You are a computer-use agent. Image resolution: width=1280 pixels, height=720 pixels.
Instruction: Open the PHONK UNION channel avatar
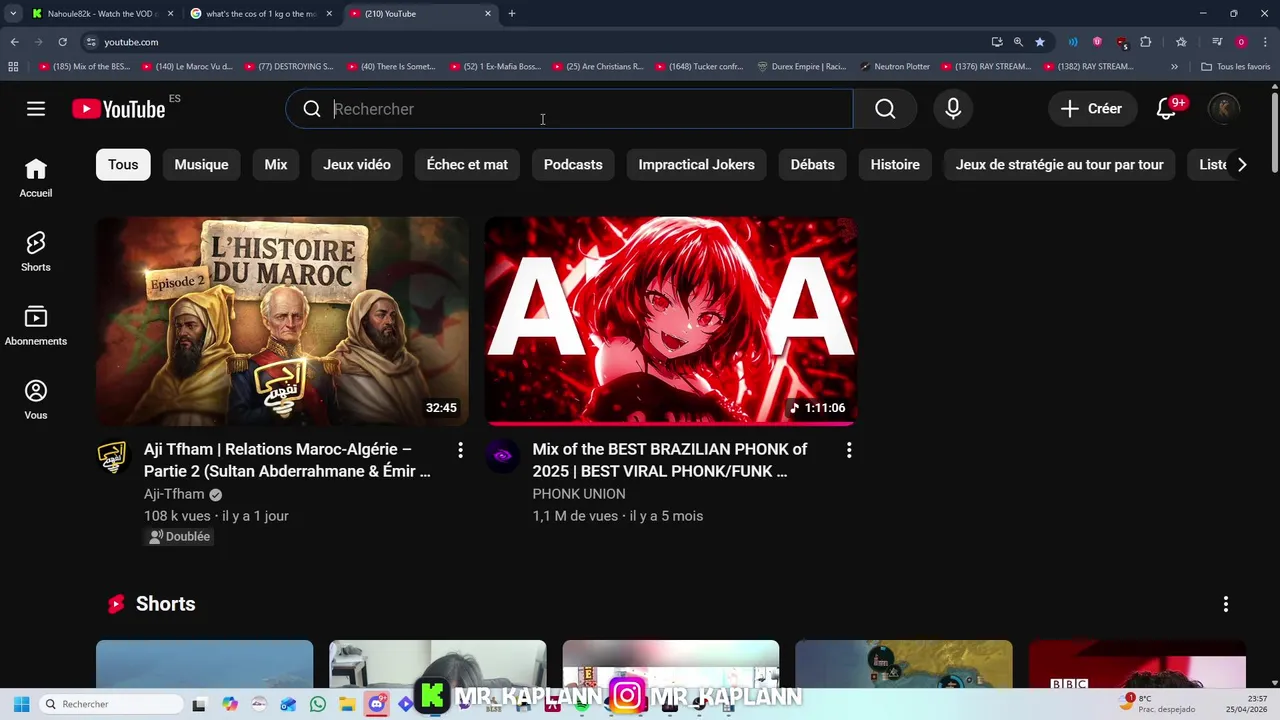[x=502, y=456]
